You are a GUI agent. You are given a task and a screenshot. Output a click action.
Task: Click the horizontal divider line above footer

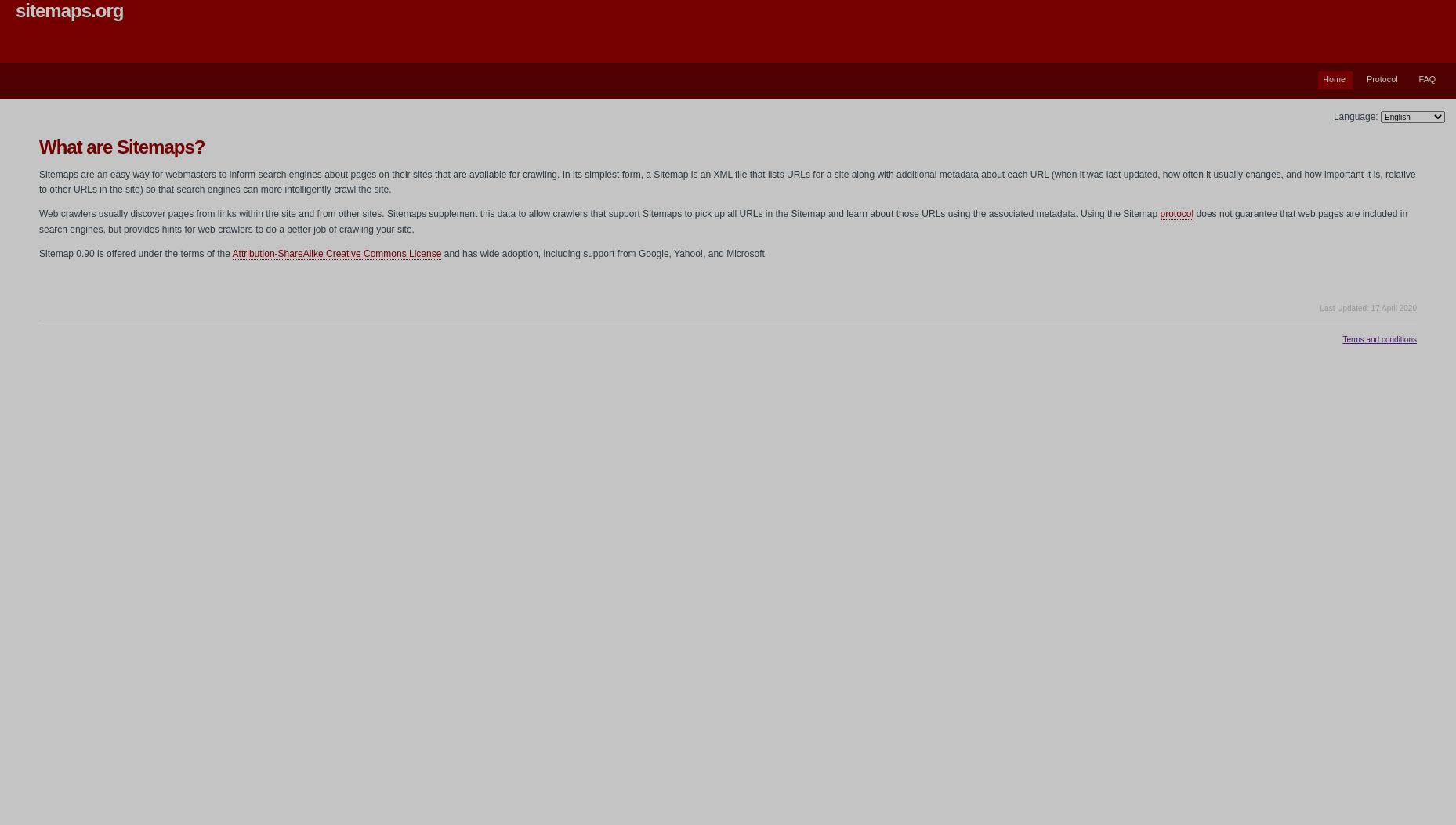[728, 320]
